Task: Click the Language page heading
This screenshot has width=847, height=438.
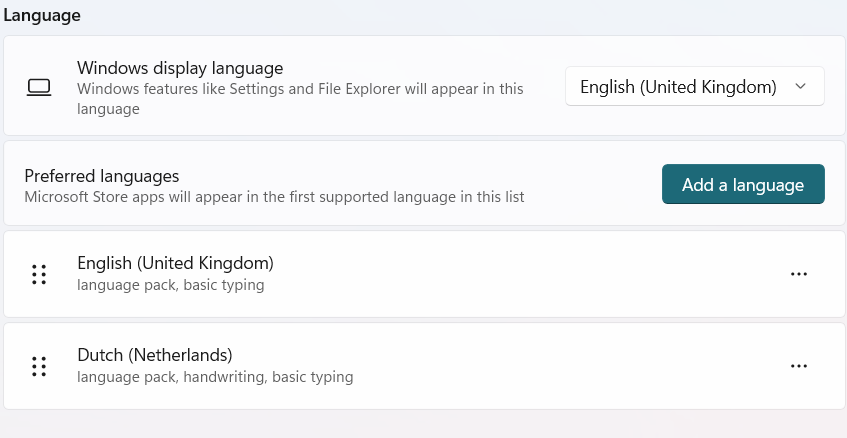Action: [x=42, y=15]
